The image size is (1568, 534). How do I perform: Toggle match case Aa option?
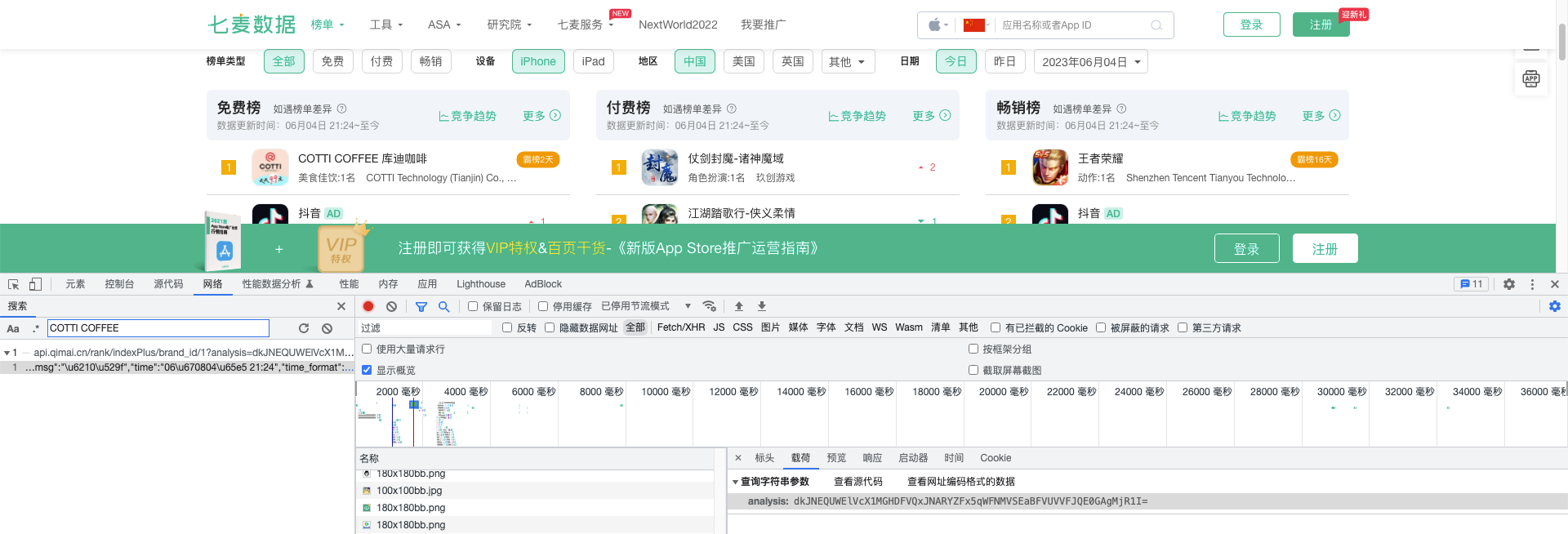pos(13,328)
